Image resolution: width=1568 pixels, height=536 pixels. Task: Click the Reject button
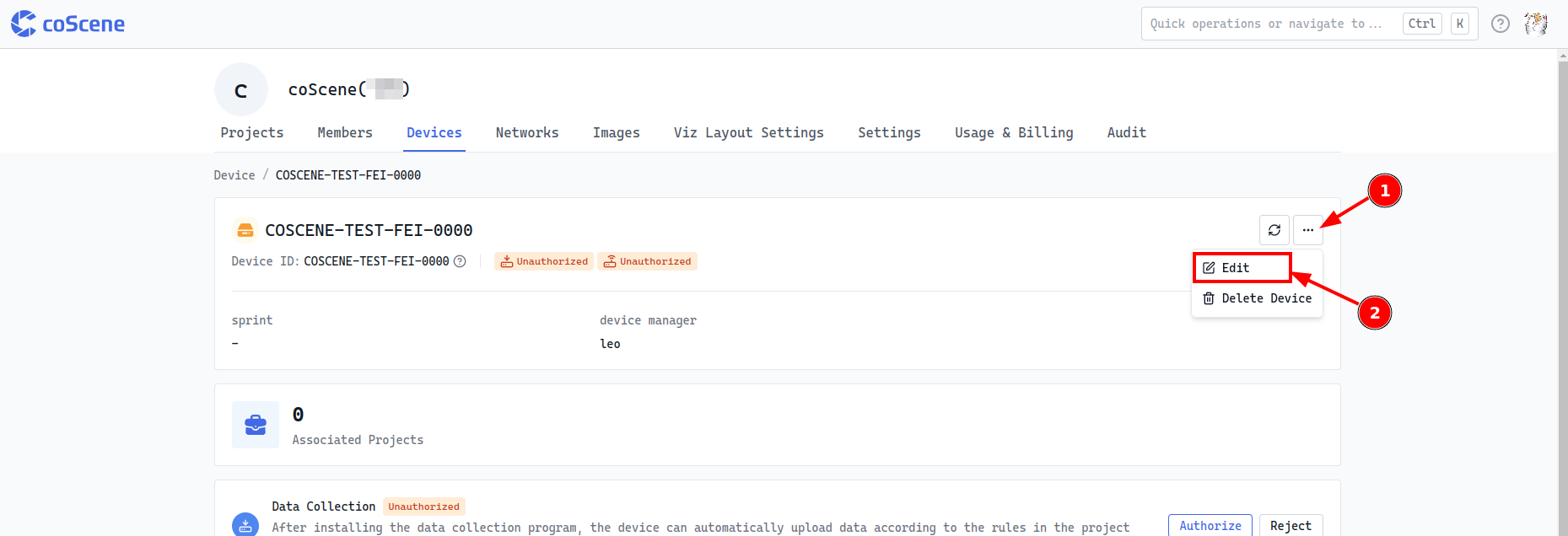click(x=1291, y=525)
